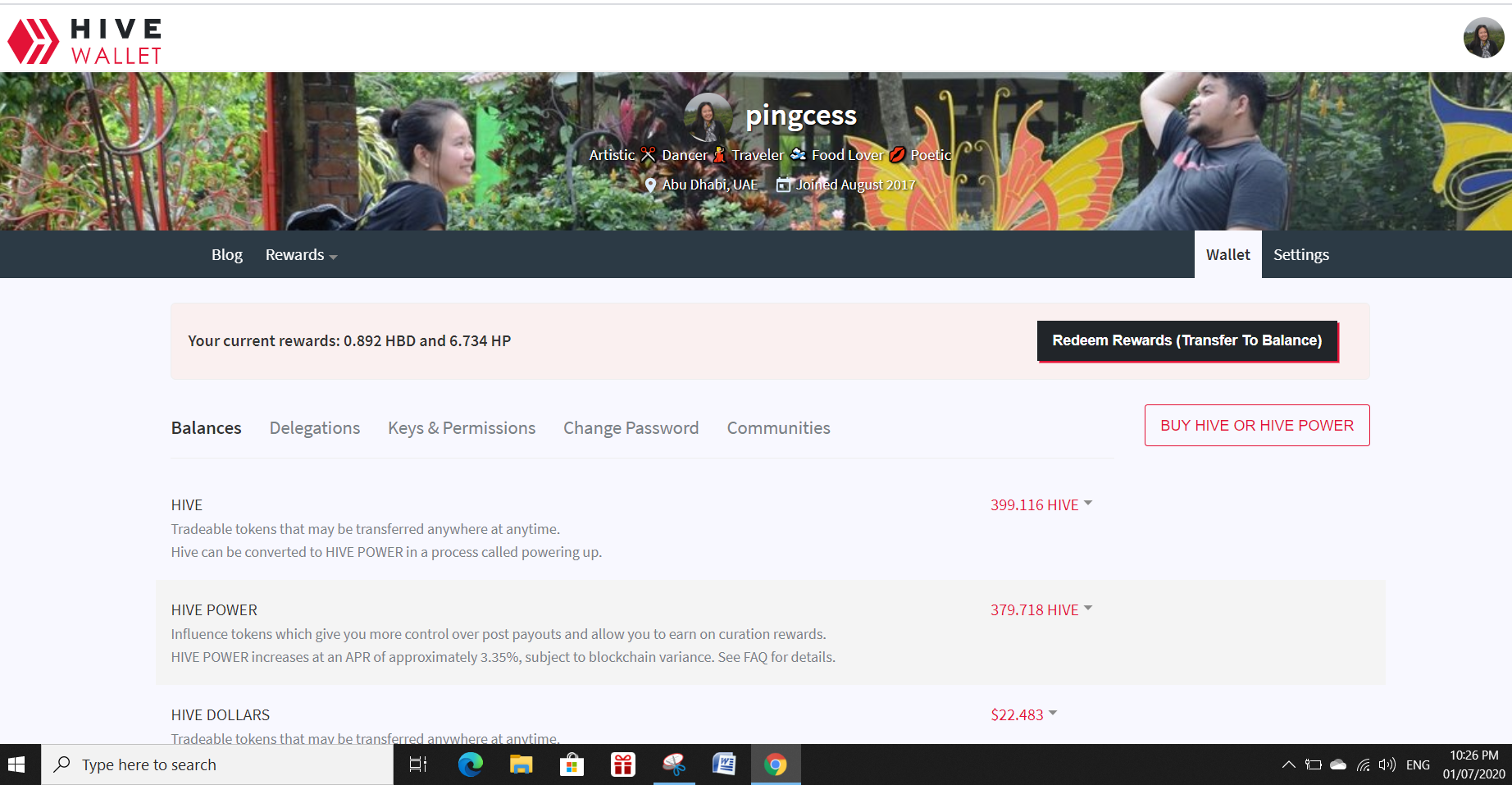Screen dimensions: 1512x785
Task: Show hidden system tray icons
Action: [1289, 764]
